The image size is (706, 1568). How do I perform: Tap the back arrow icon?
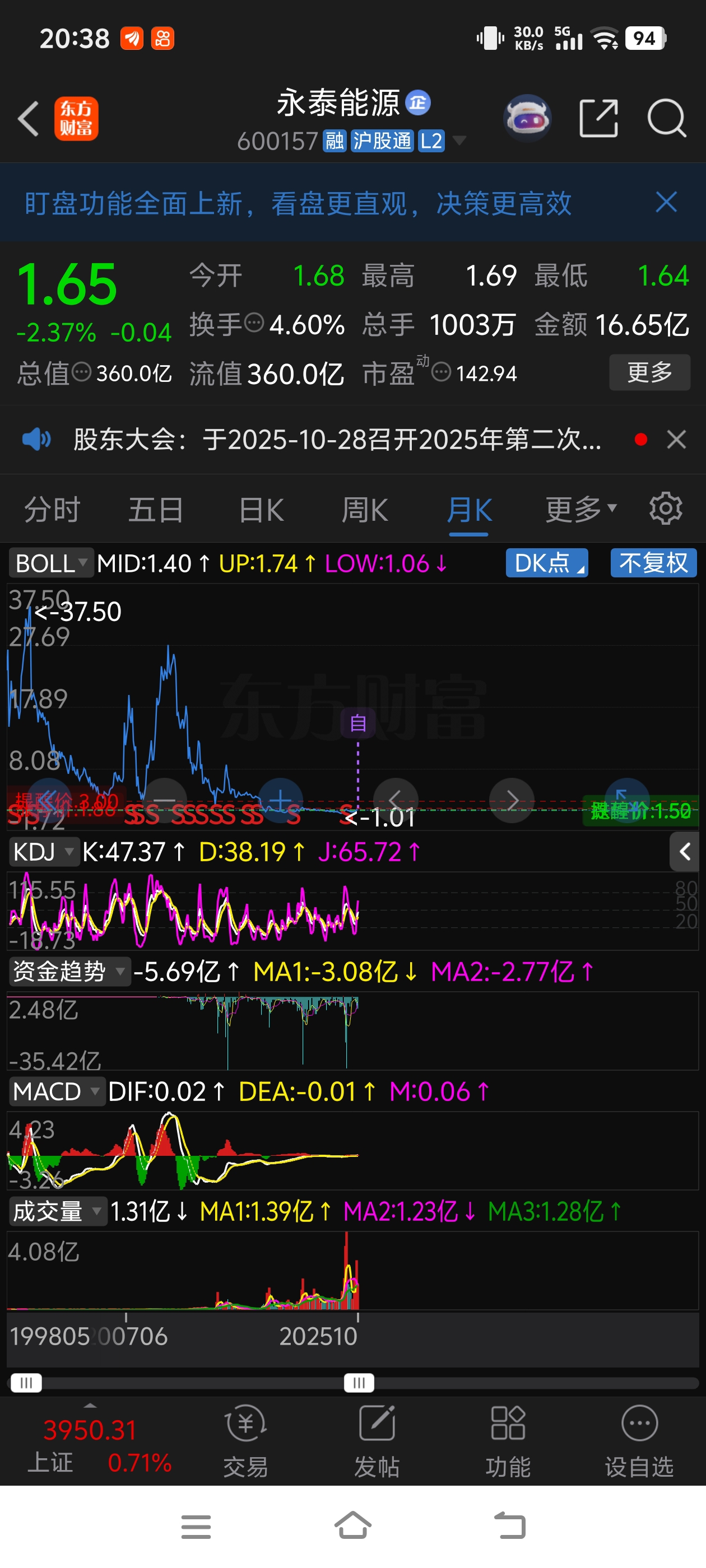[x=29, y=118]
